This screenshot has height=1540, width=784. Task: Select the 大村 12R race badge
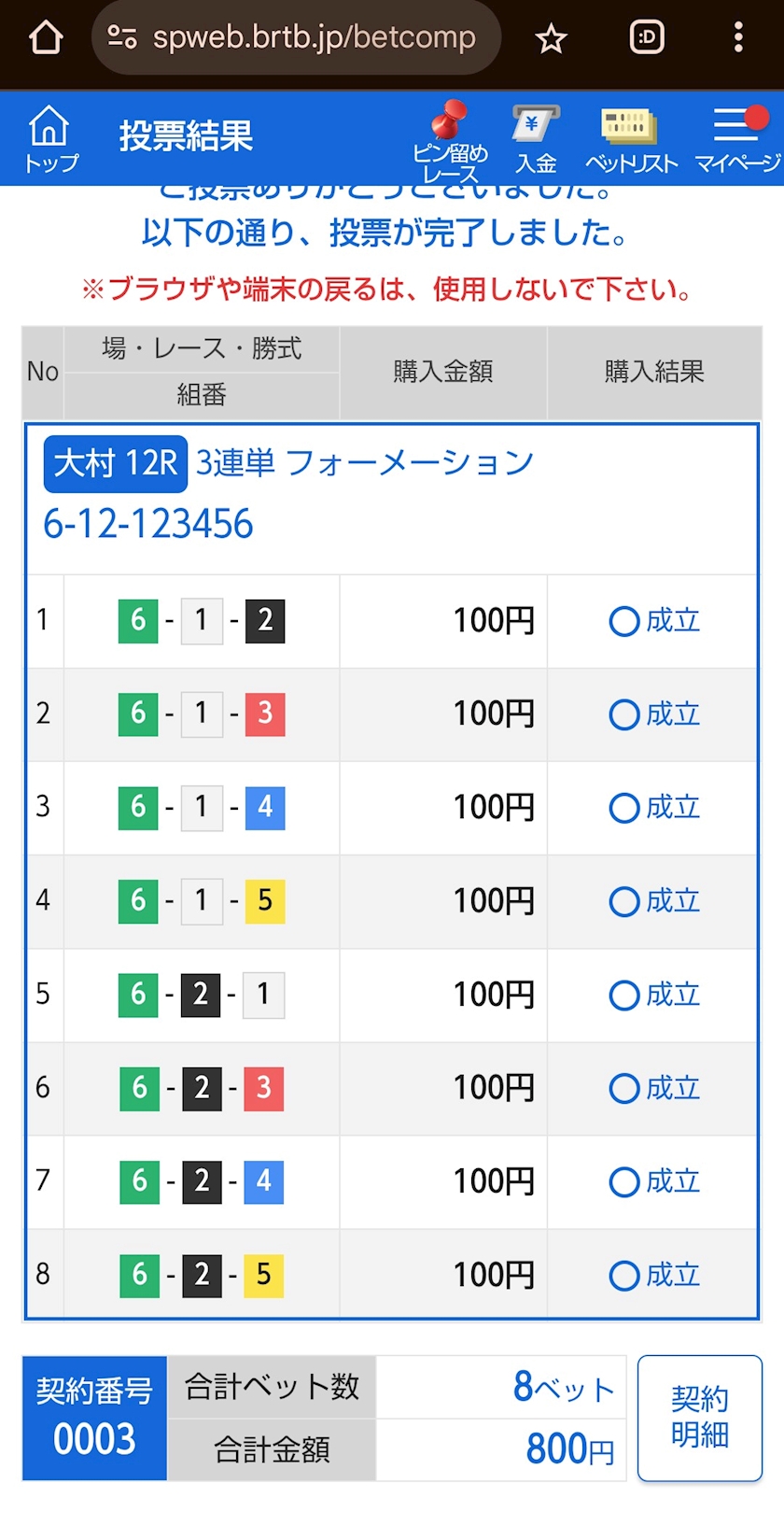(x=116, y=463)
